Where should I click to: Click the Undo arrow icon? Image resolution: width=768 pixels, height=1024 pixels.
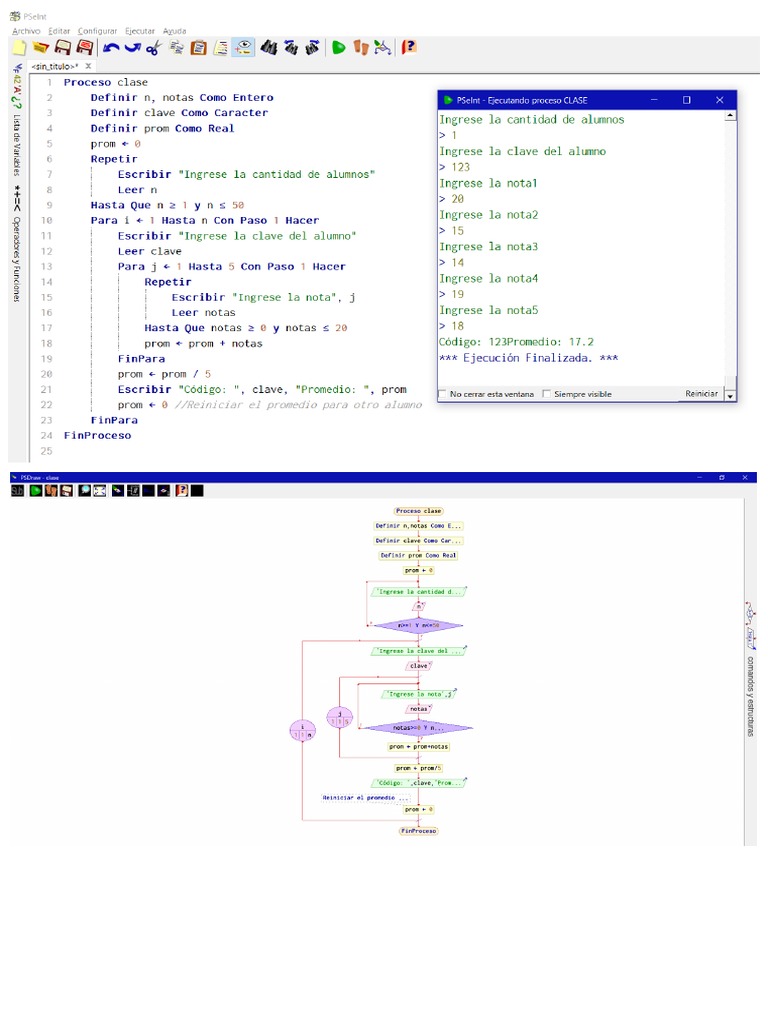pyautogui.click(x=110, y=47)
